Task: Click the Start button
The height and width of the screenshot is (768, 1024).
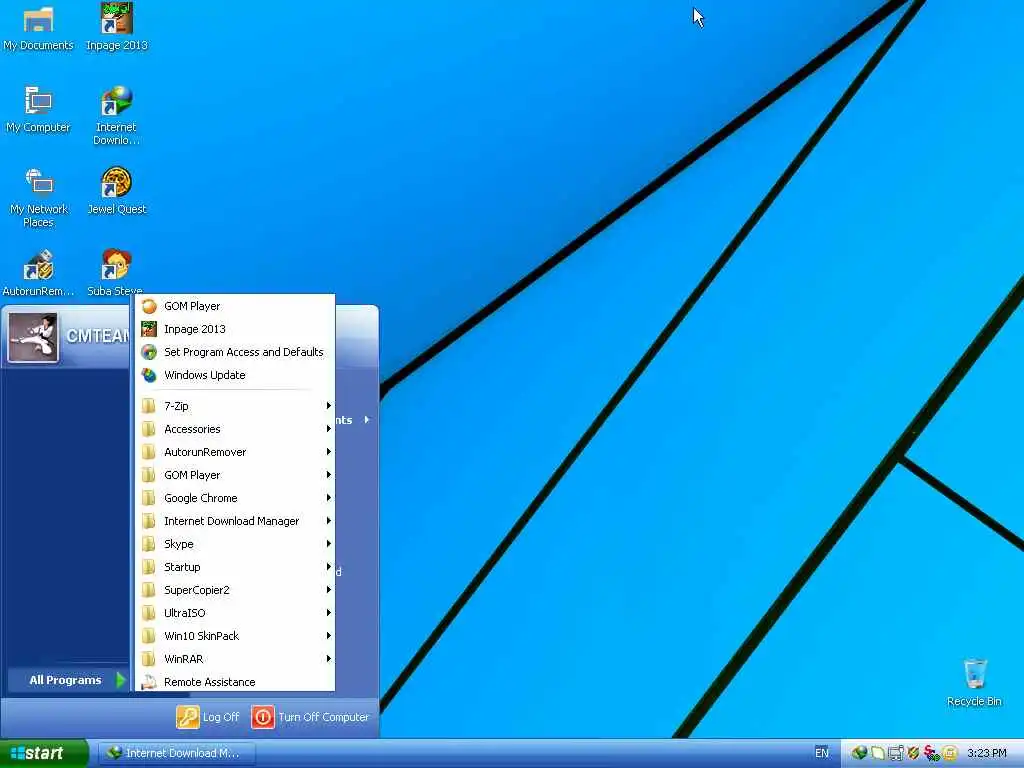Action: pos(43,753)
